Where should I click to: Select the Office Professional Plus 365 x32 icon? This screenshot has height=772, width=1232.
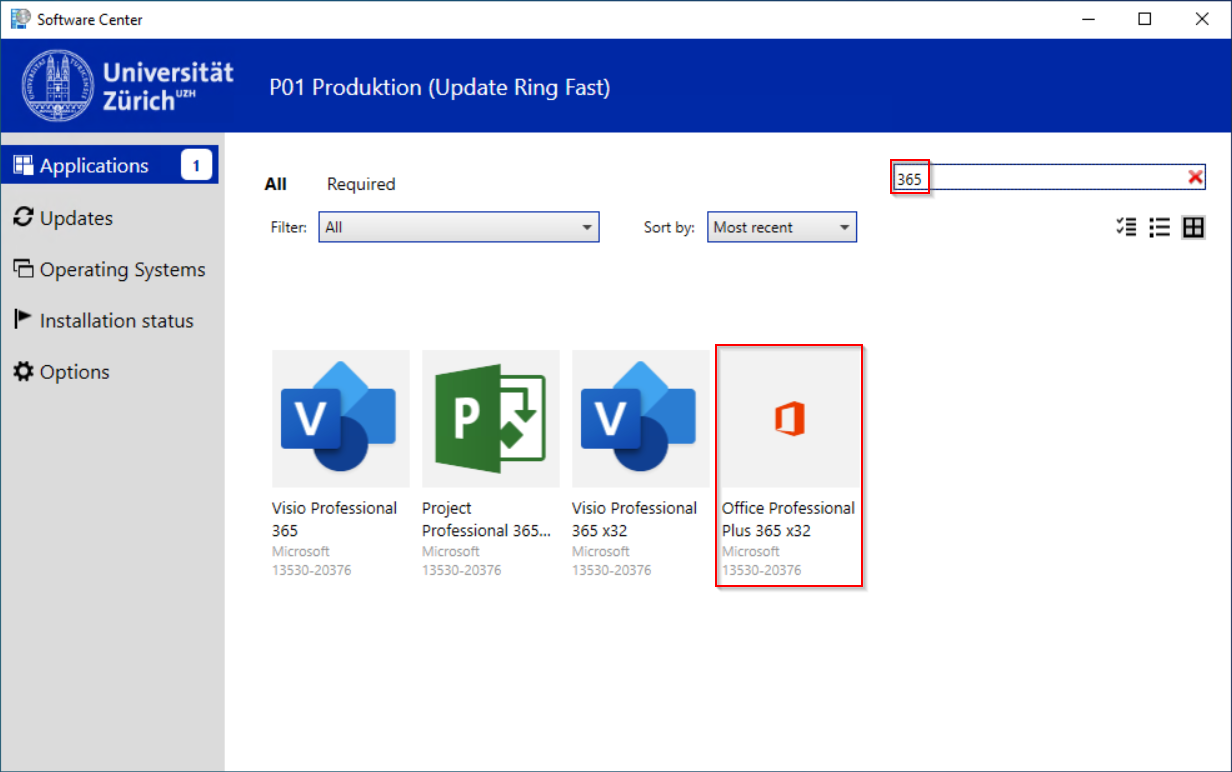[x=789, y=418]
